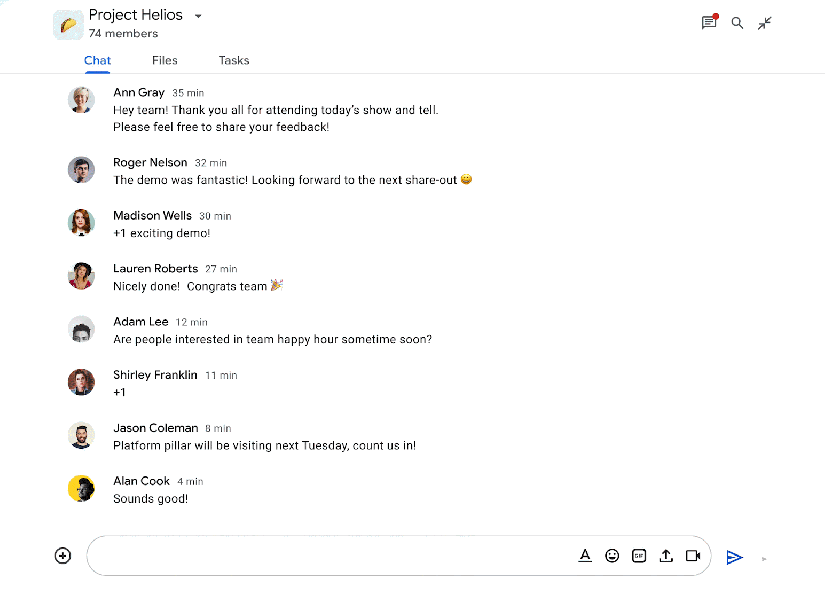Expand the Project Helios space menu

tap(197, 15)
